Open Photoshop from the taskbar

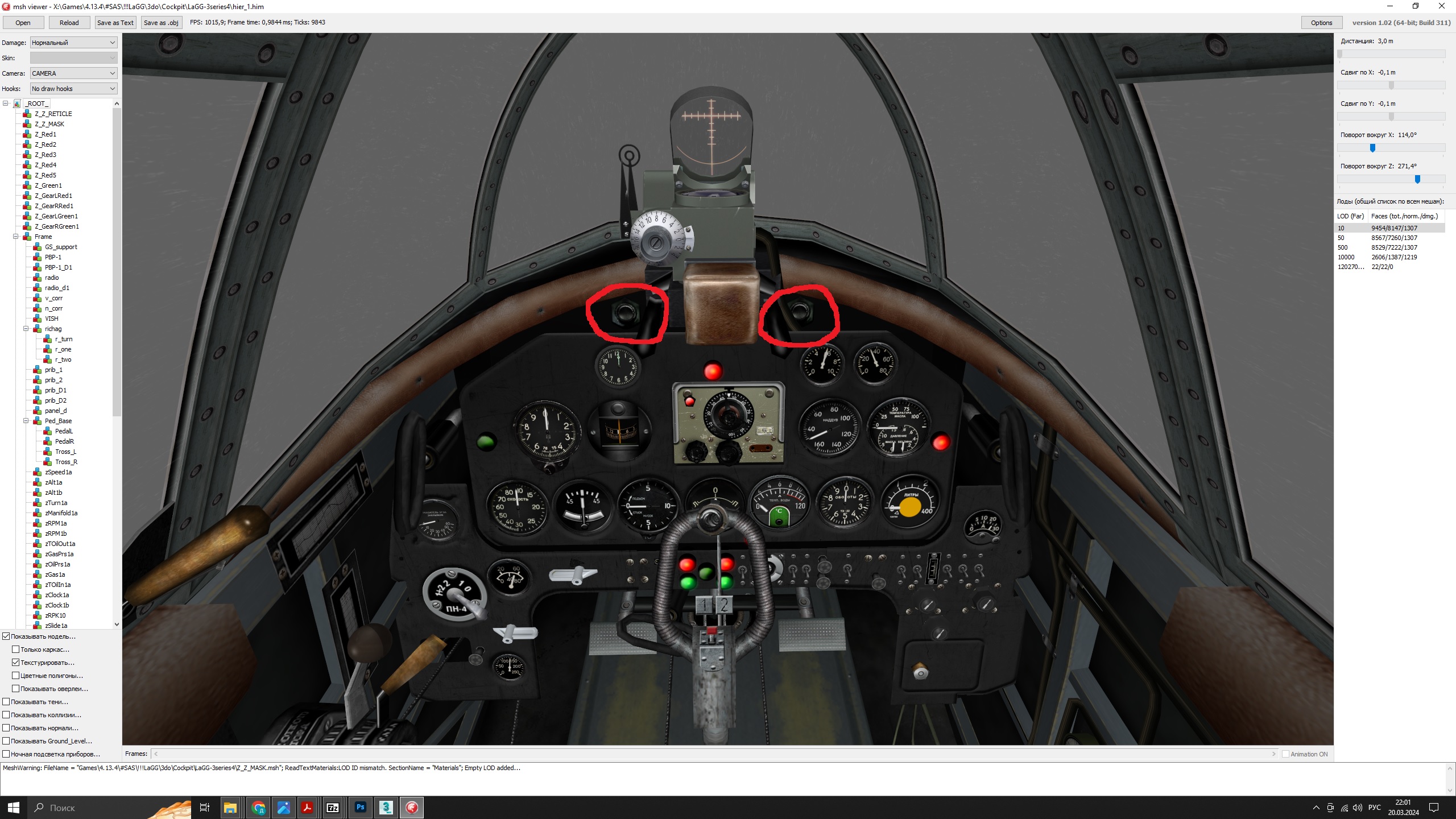(360, 807)
